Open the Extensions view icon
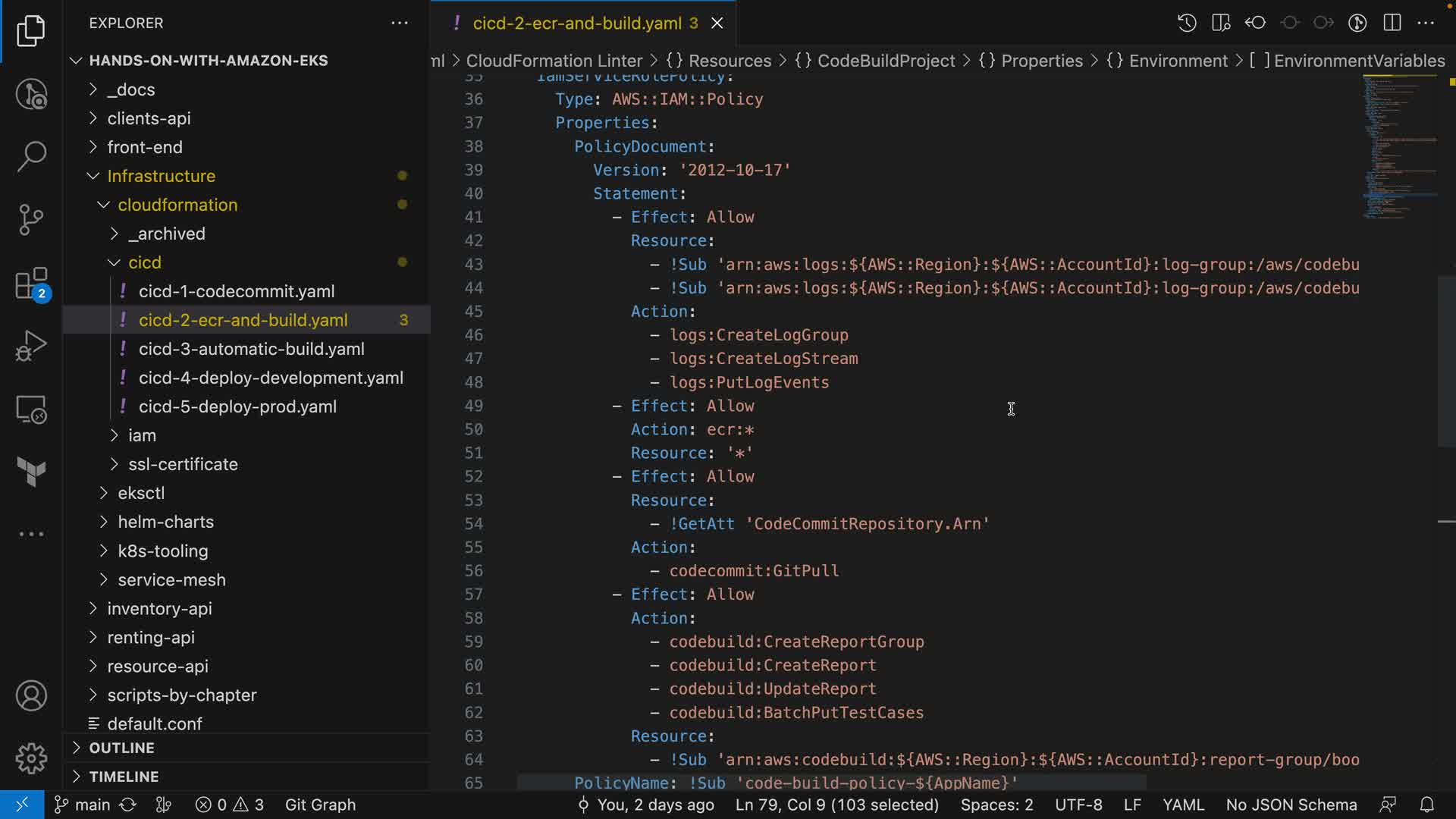 coord(31,284)
